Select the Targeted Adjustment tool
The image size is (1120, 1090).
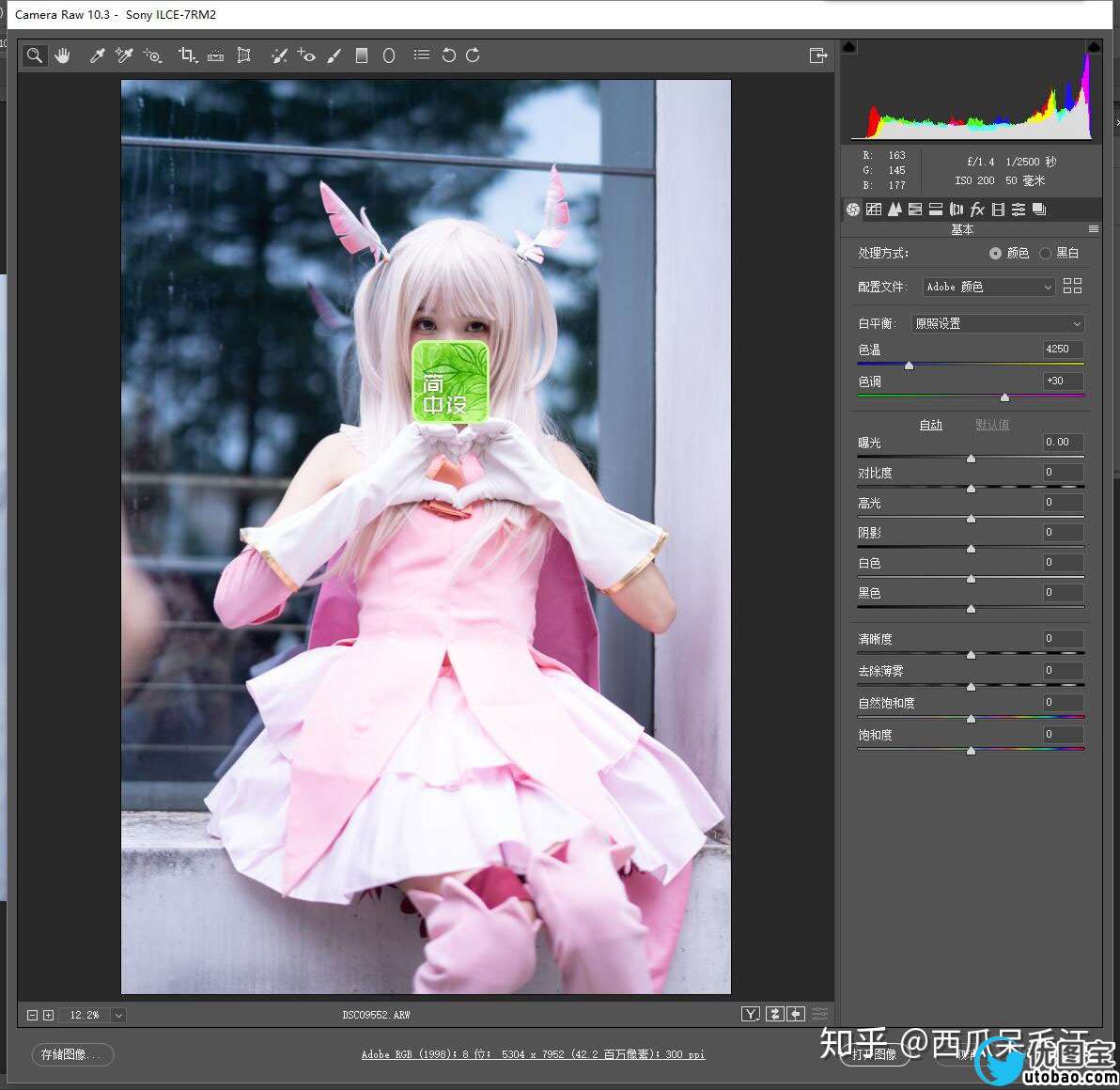(x=152, y=55)
